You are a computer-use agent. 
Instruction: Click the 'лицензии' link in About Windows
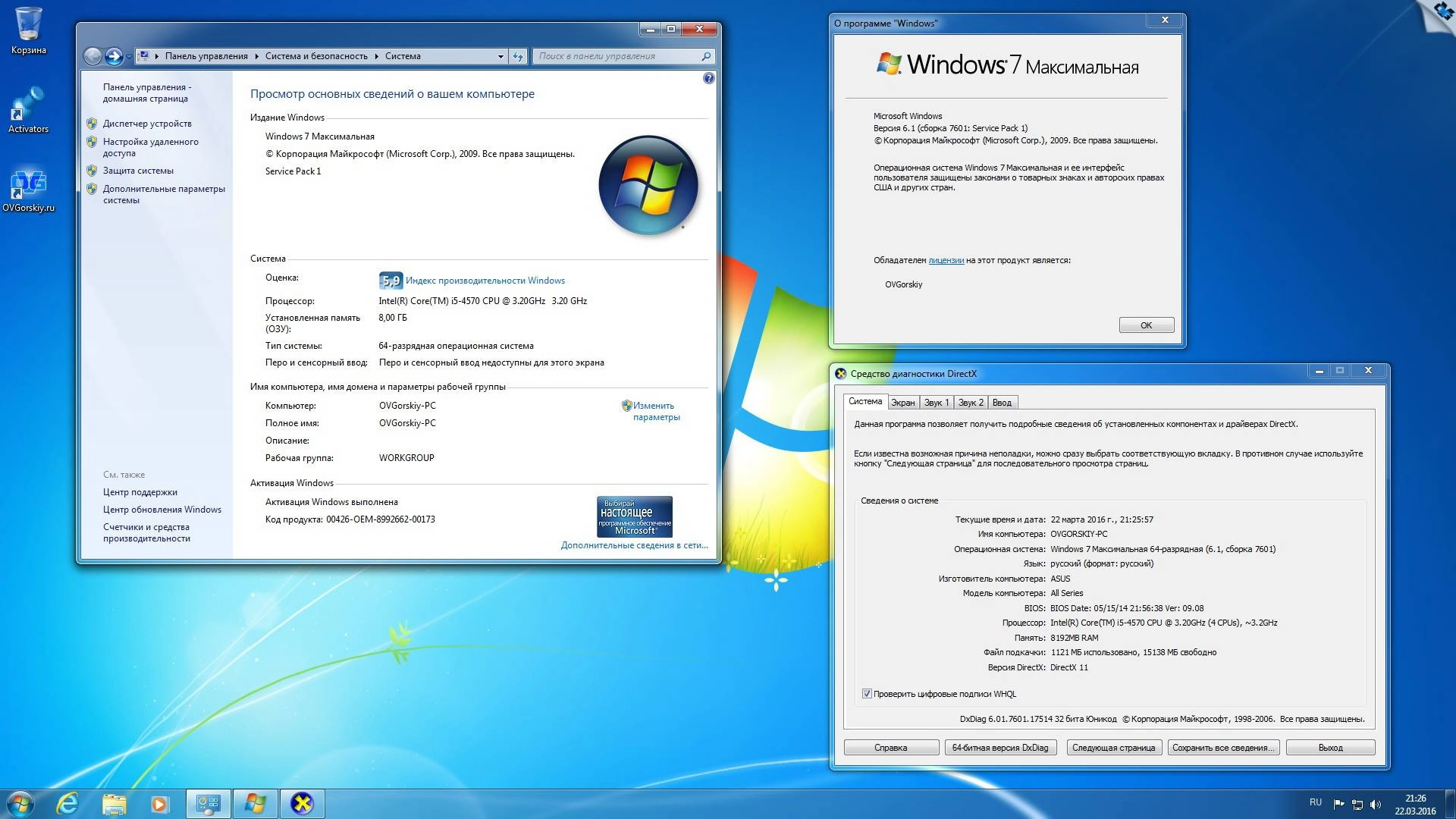(x=946, y=260)
